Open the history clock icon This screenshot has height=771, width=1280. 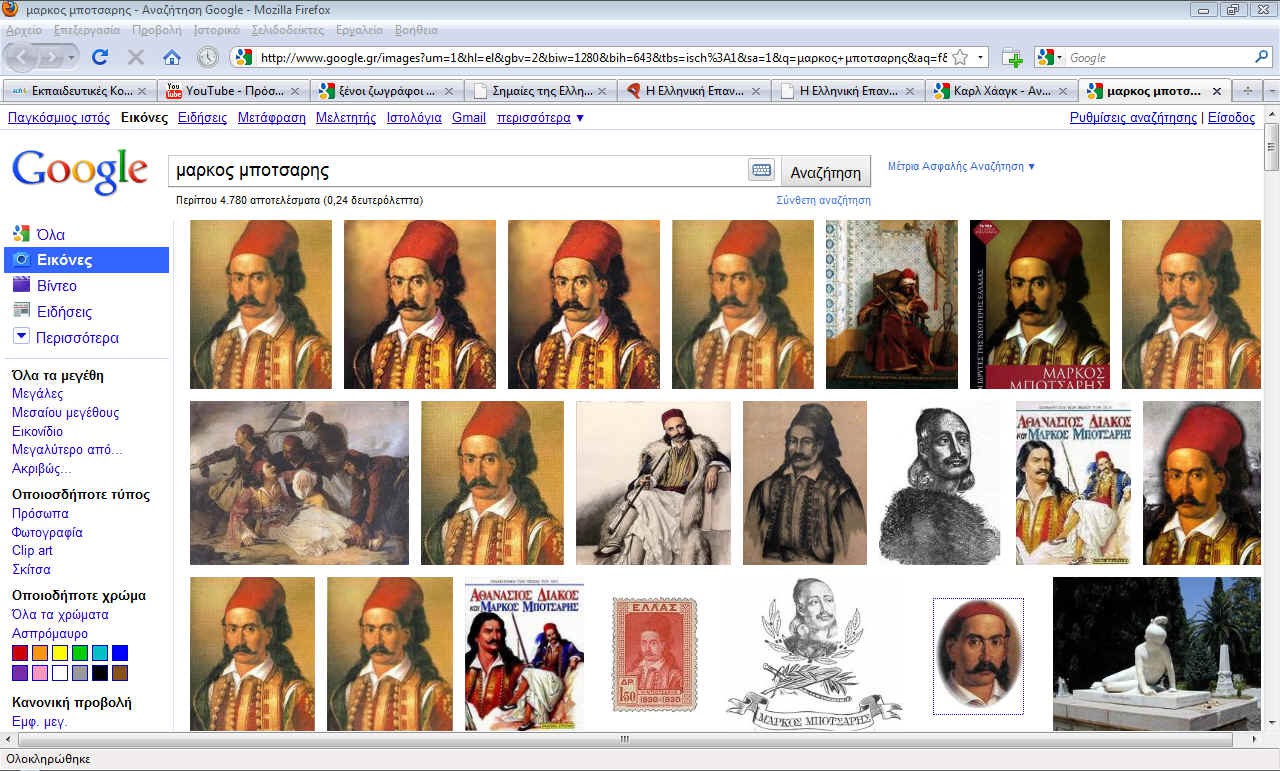pos(207,58)
